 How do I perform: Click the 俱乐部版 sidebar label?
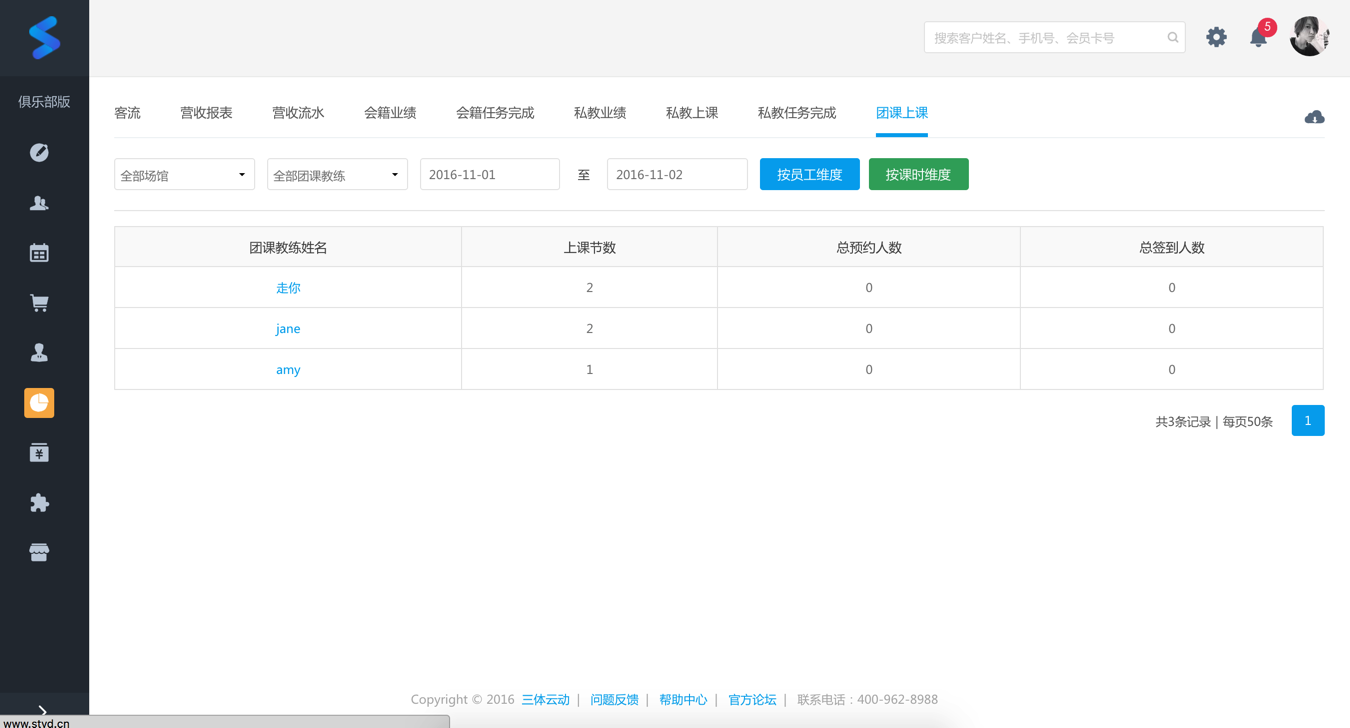(44, 102)
